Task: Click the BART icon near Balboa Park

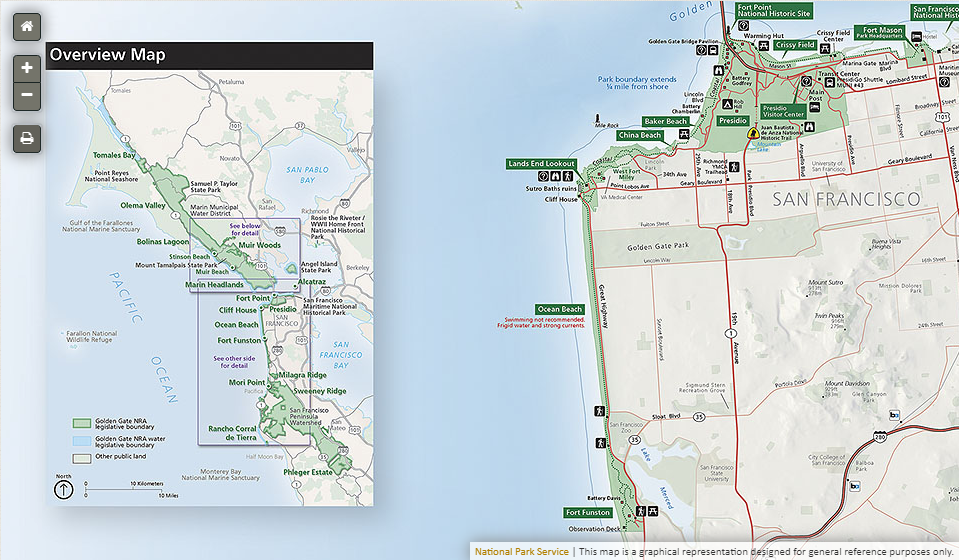Action: pos(854,487)
